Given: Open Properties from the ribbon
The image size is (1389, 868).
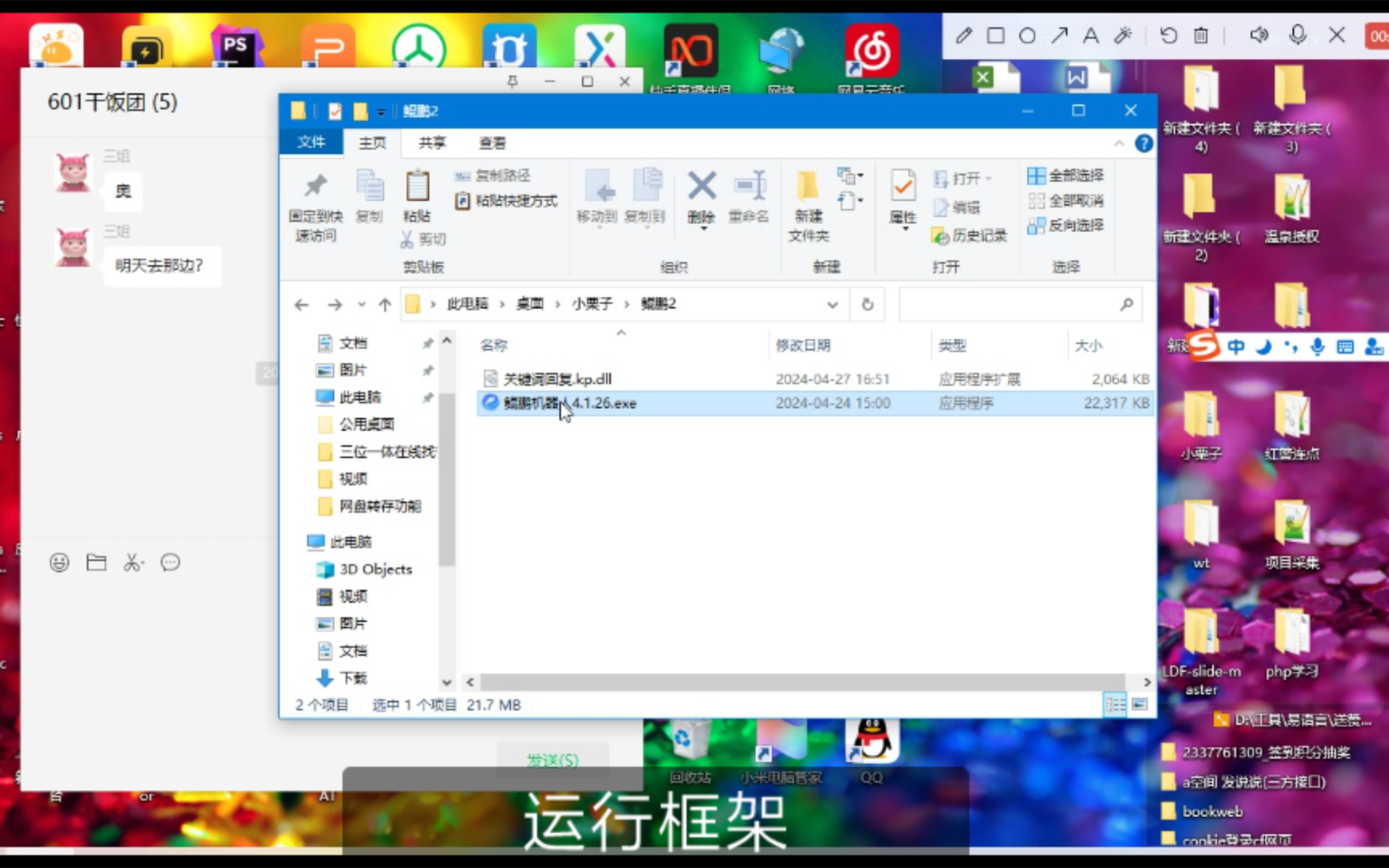Looking at the screenshot, I should [x=903, y=199].
